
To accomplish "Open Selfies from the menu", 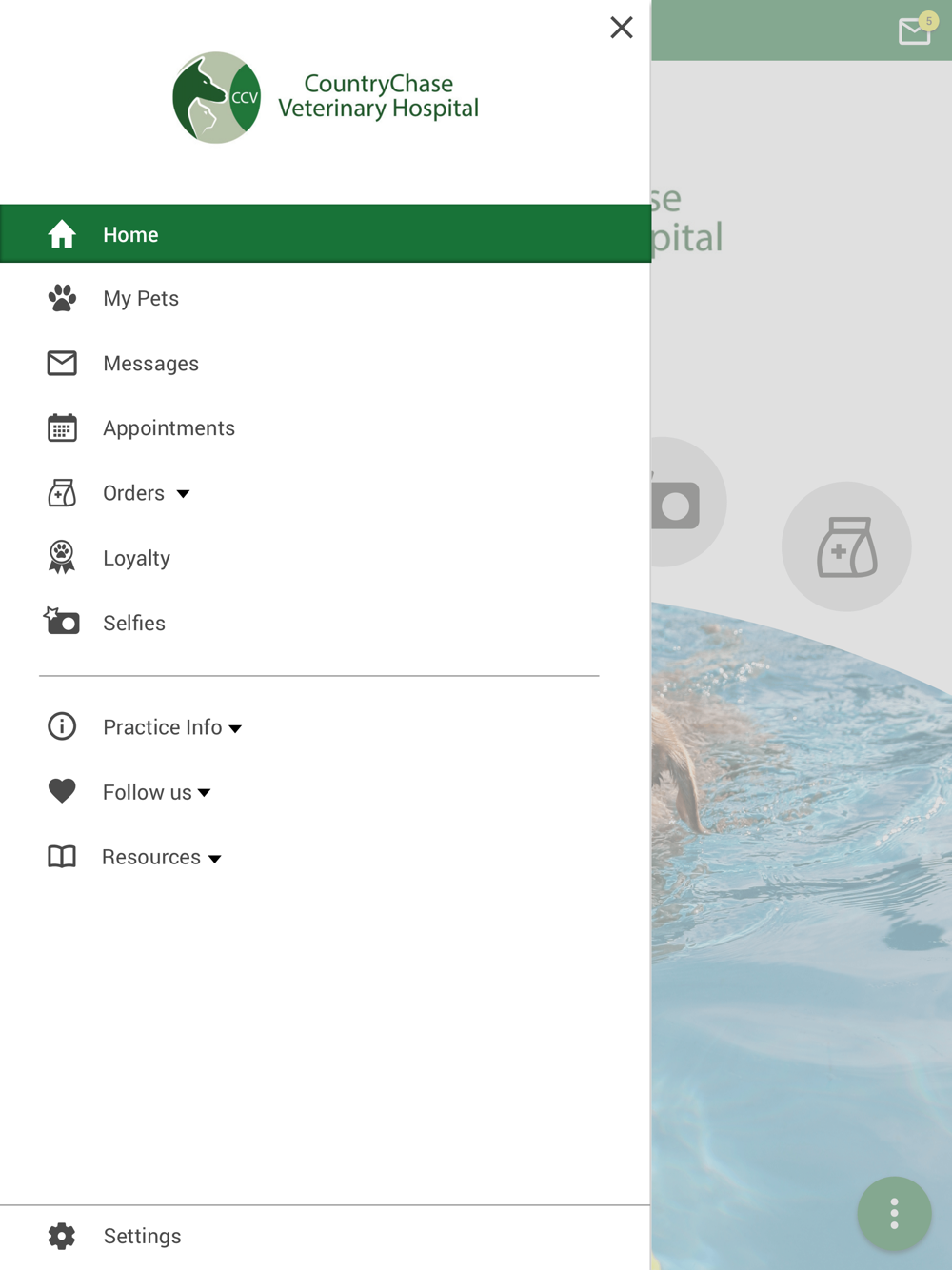I will pos(134,623).
